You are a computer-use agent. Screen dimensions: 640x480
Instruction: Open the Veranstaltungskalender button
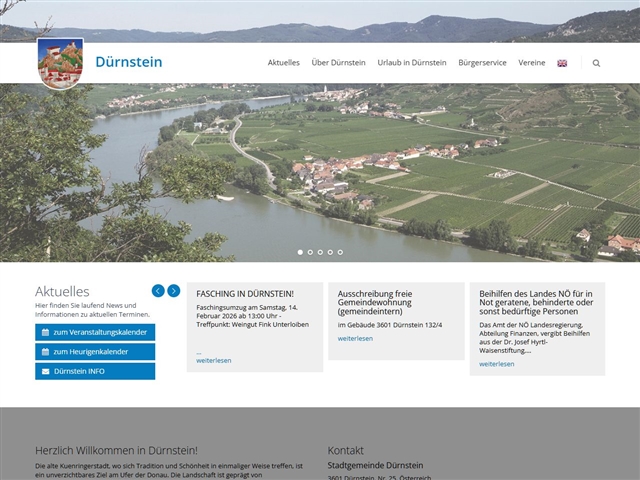point(95,332)
